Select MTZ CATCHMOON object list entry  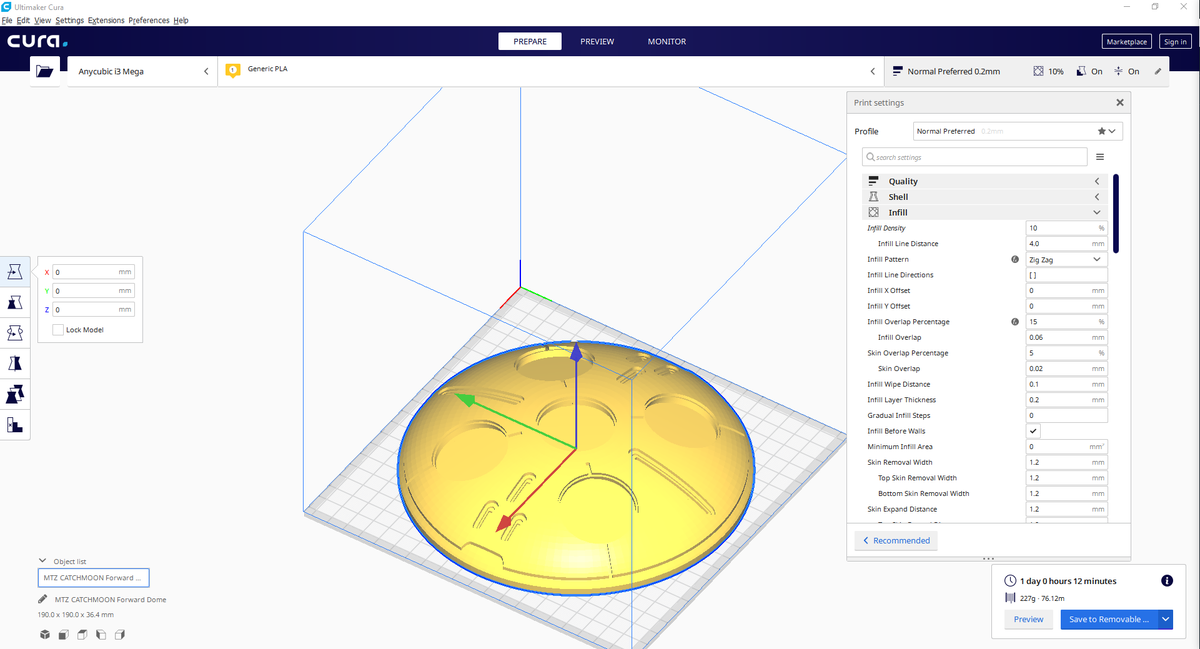click(x=93, y=578)
